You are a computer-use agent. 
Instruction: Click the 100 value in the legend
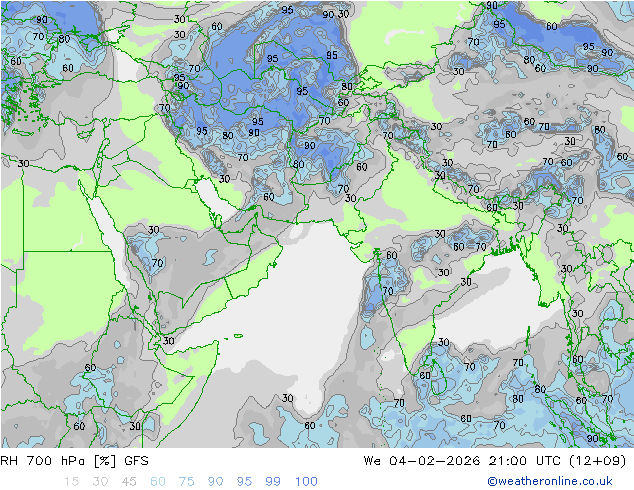pos(306,482)
